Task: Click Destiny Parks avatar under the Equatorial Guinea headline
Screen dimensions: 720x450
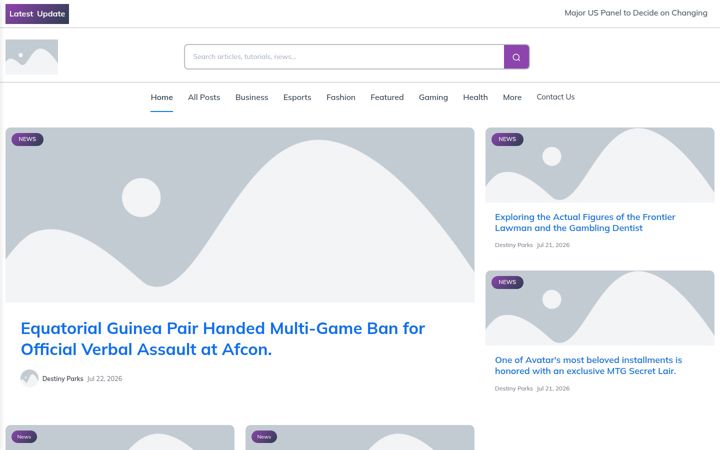Action: tap(29, 378)
